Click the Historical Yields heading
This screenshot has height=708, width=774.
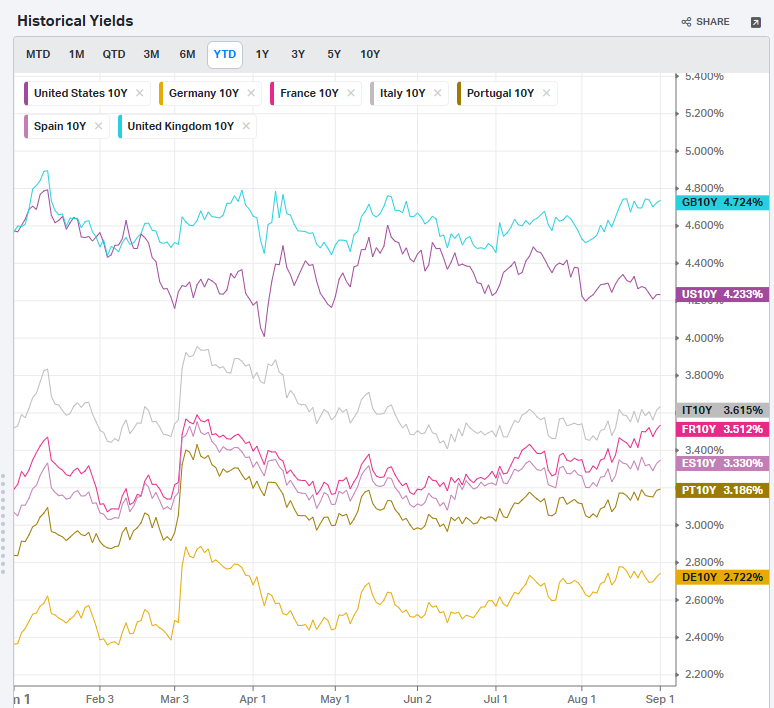[75, 21]
